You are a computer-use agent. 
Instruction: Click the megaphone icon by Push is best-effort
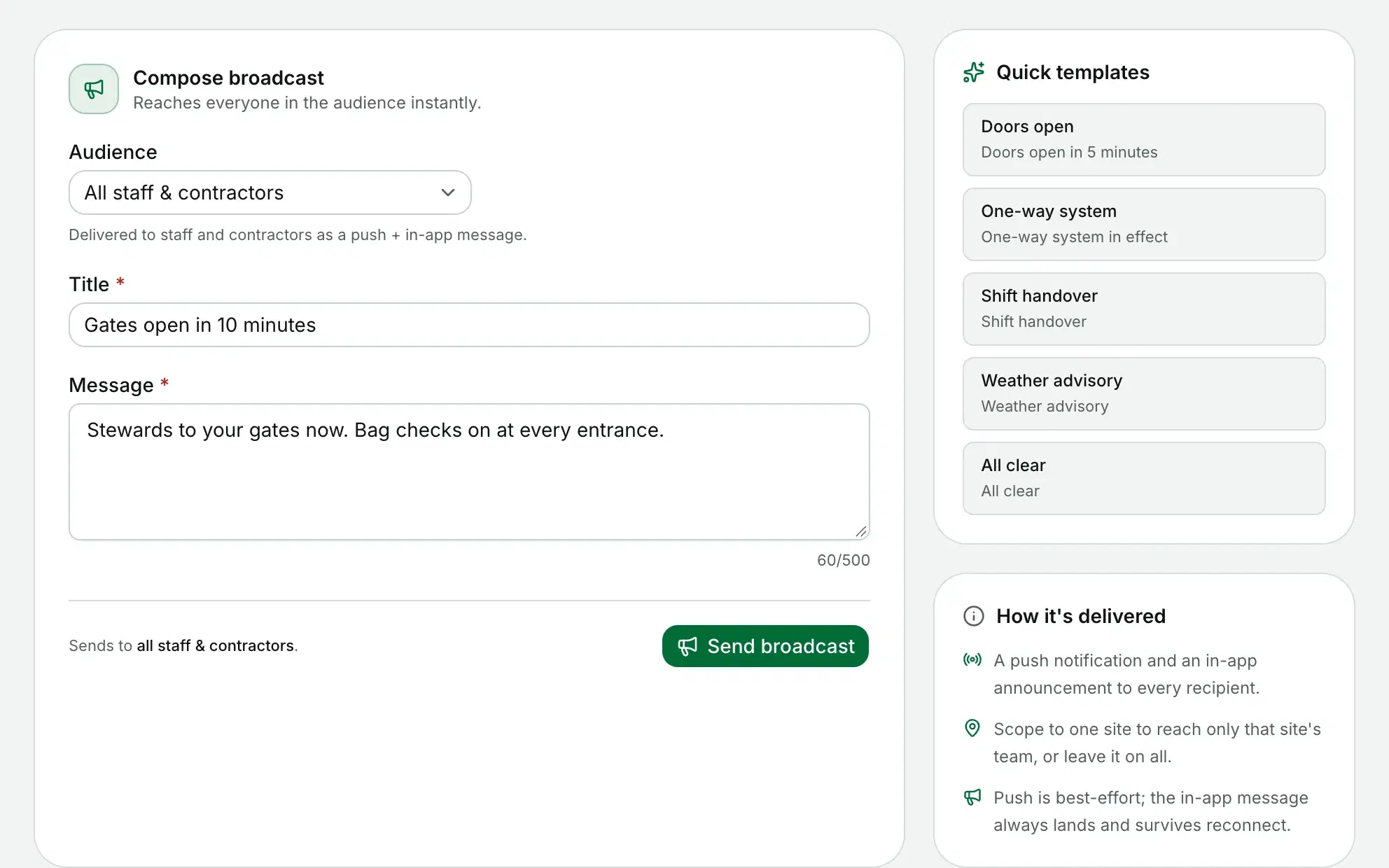(972, 797)
